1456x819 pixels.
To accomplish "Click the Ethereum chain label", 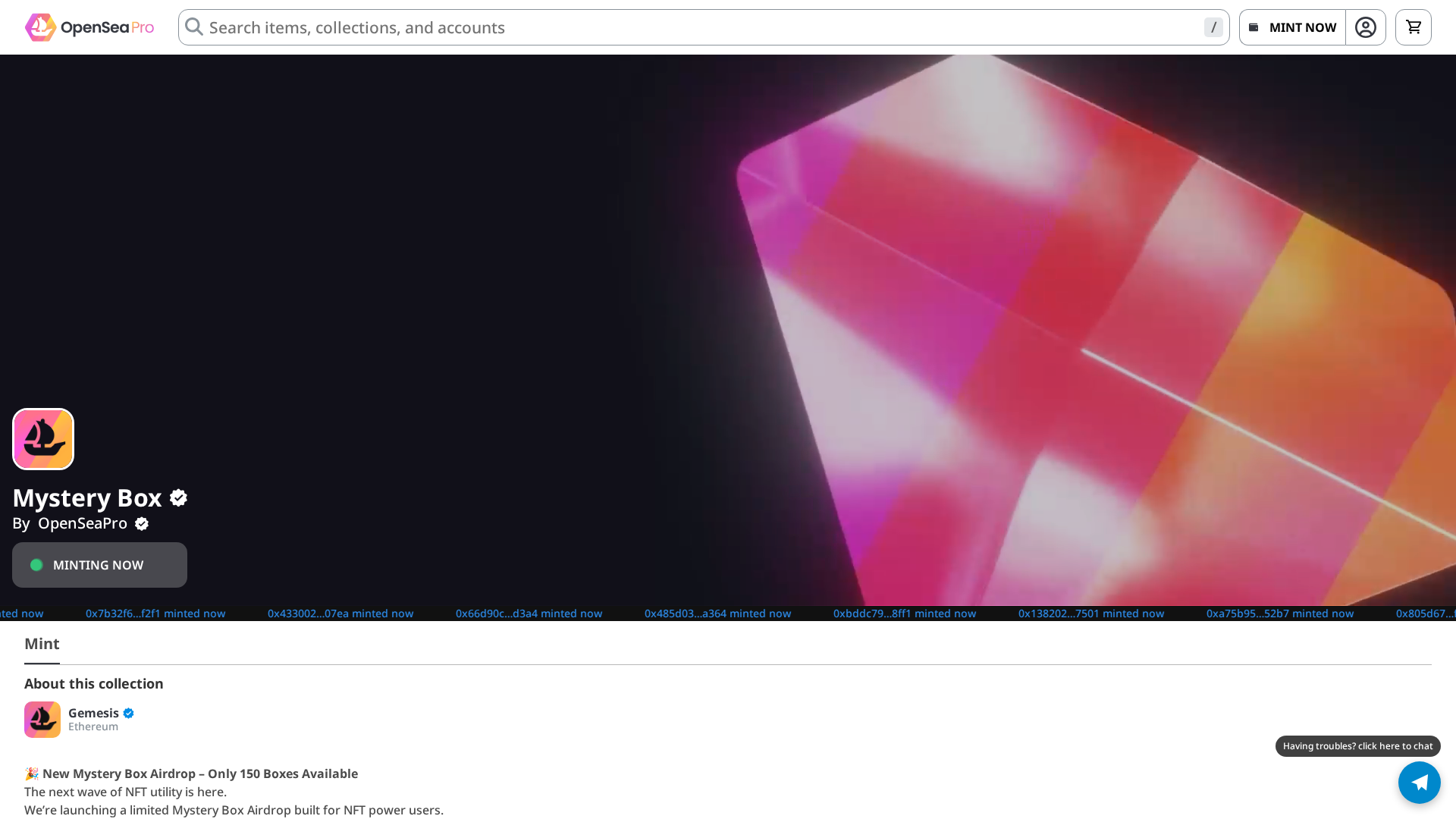I will tap(93, 726).
